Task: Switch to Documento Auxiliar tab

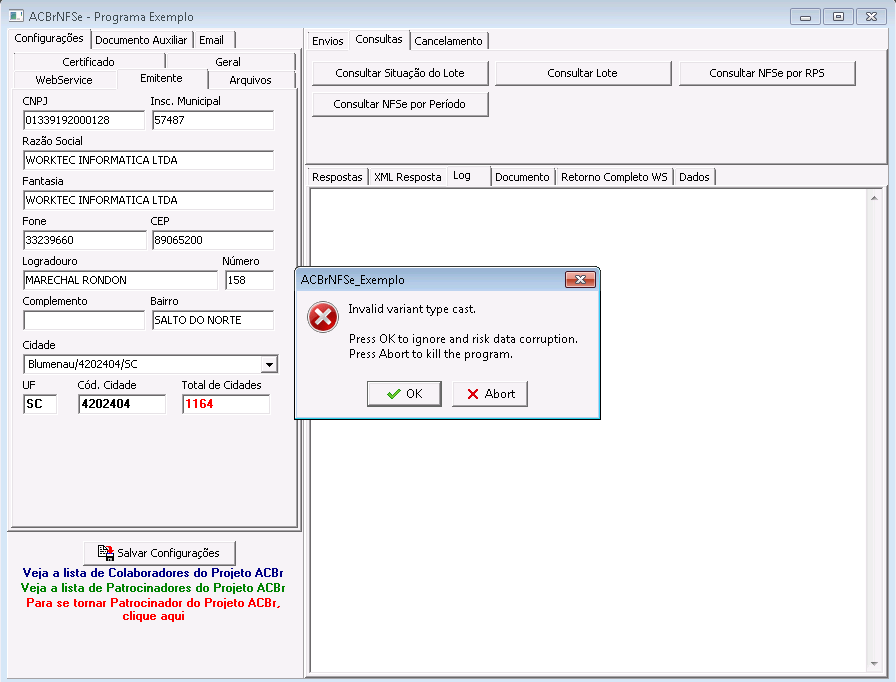Action: [141, 40]
